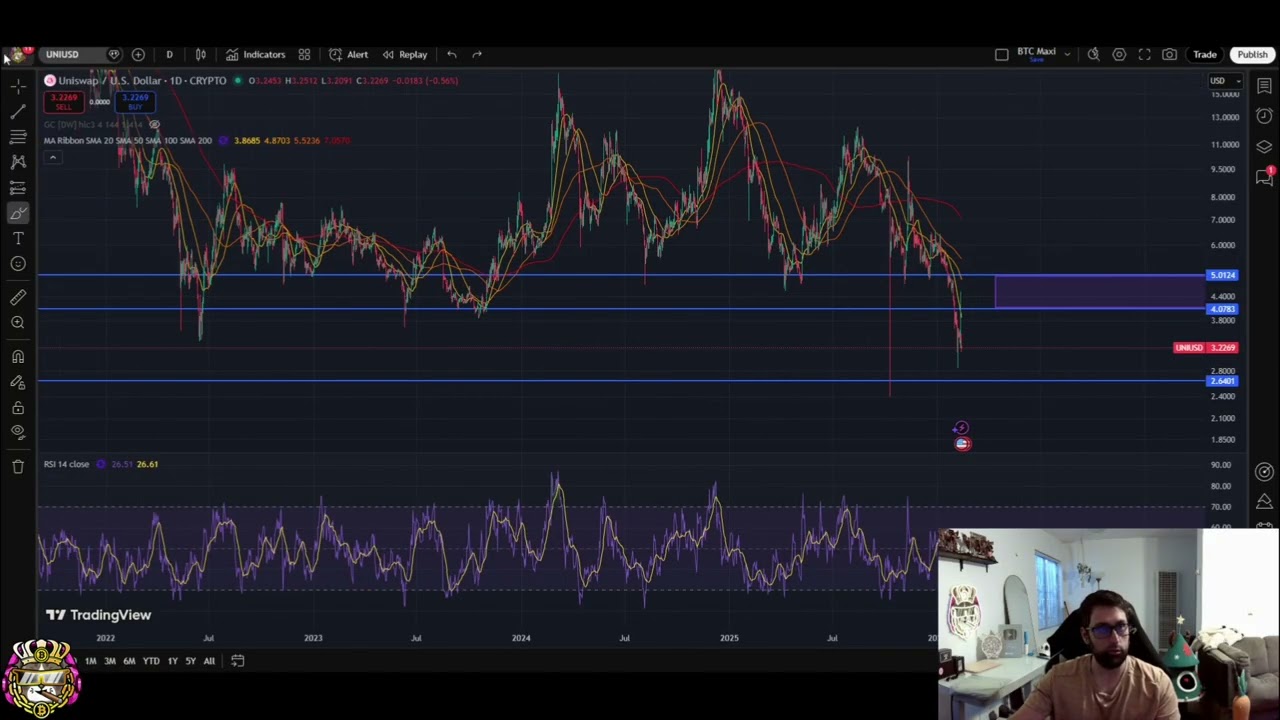Image resolution: width=1280 pixels, height=720 pixels.
Task: Toggle magnet mode for drawings
Action: click(18, 356)
